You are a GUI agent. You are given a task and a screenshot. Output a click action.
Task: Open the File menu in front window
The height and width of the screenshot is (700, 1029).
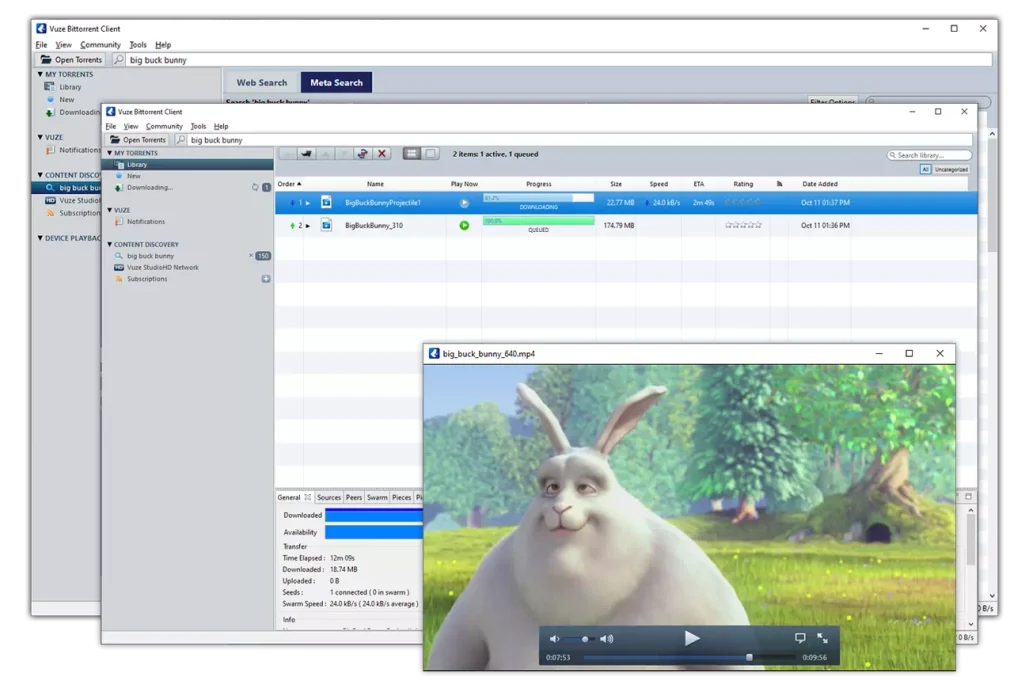point(110,126)
